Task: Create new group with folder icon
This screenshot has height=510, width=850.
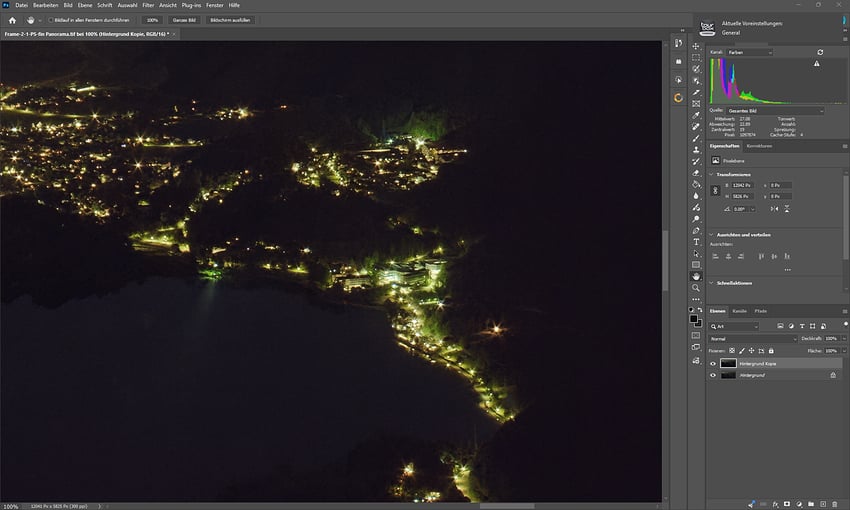Action: click(811, 504)
